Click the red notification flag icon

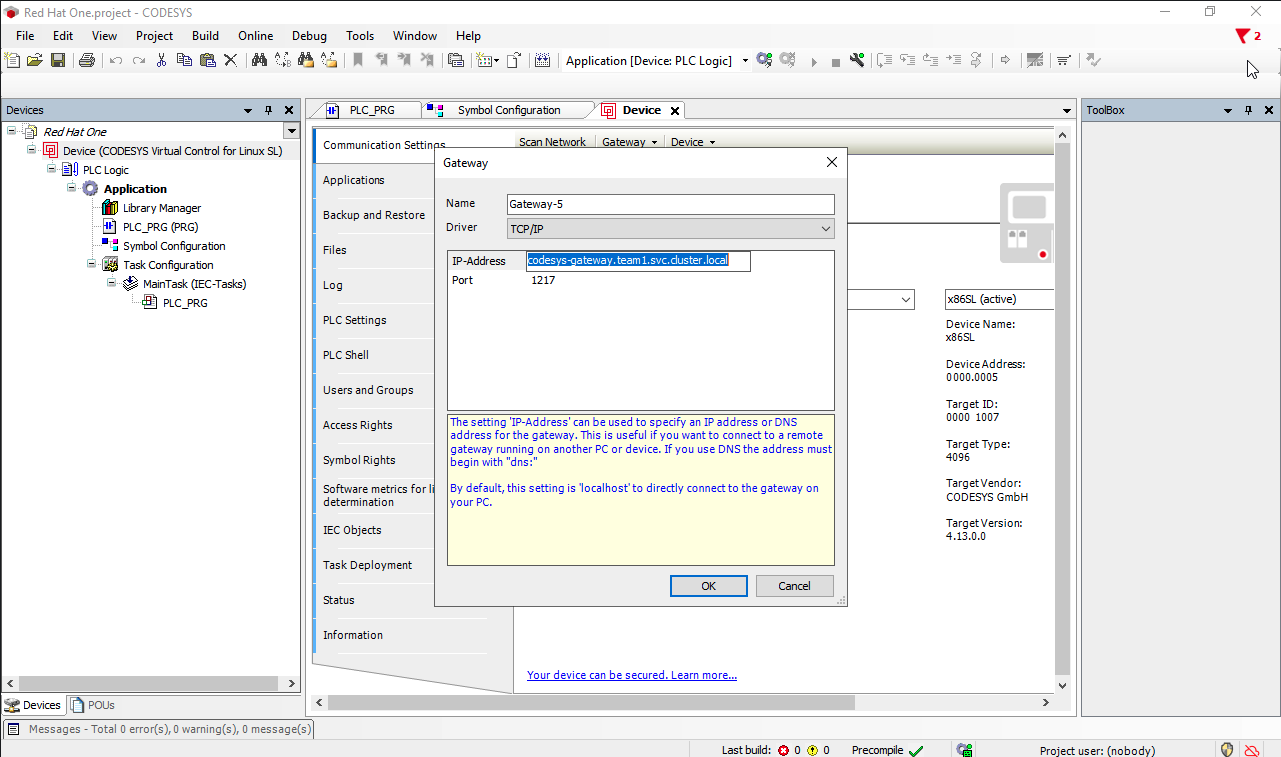pos(1242,36)
